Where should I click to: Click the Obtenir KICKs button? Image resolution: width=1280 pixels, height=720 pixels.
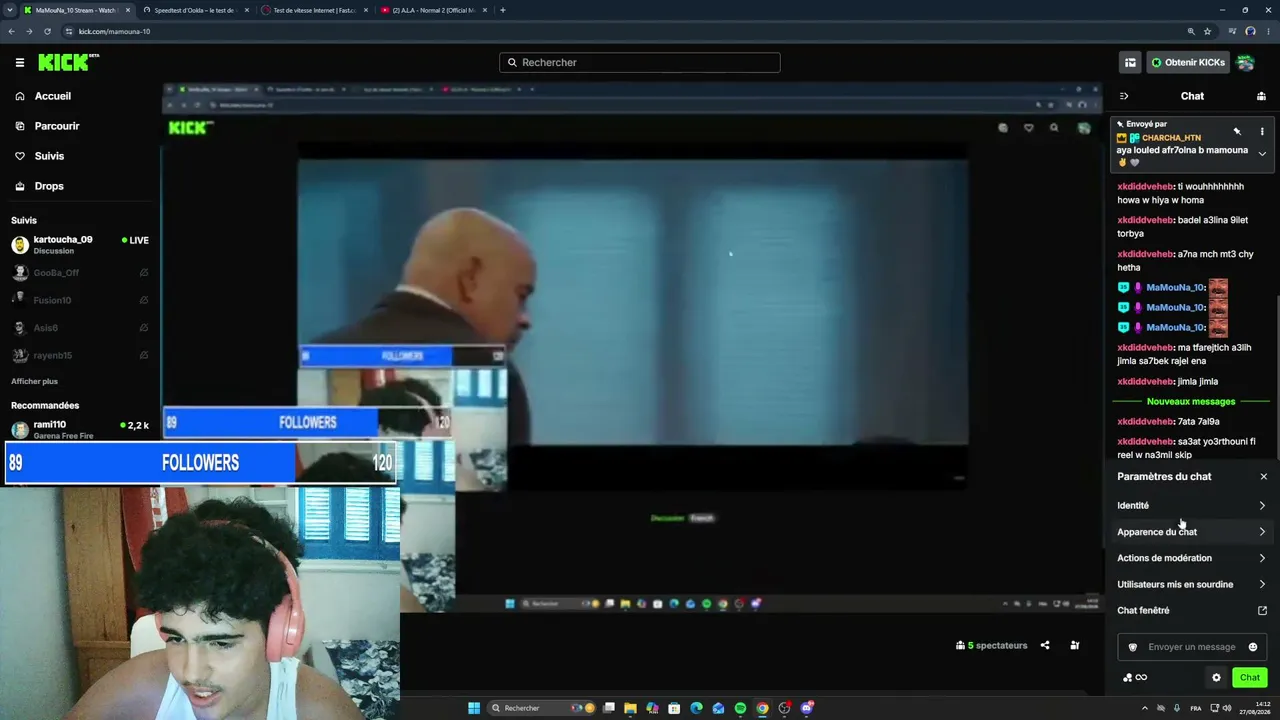point(1187,62)
